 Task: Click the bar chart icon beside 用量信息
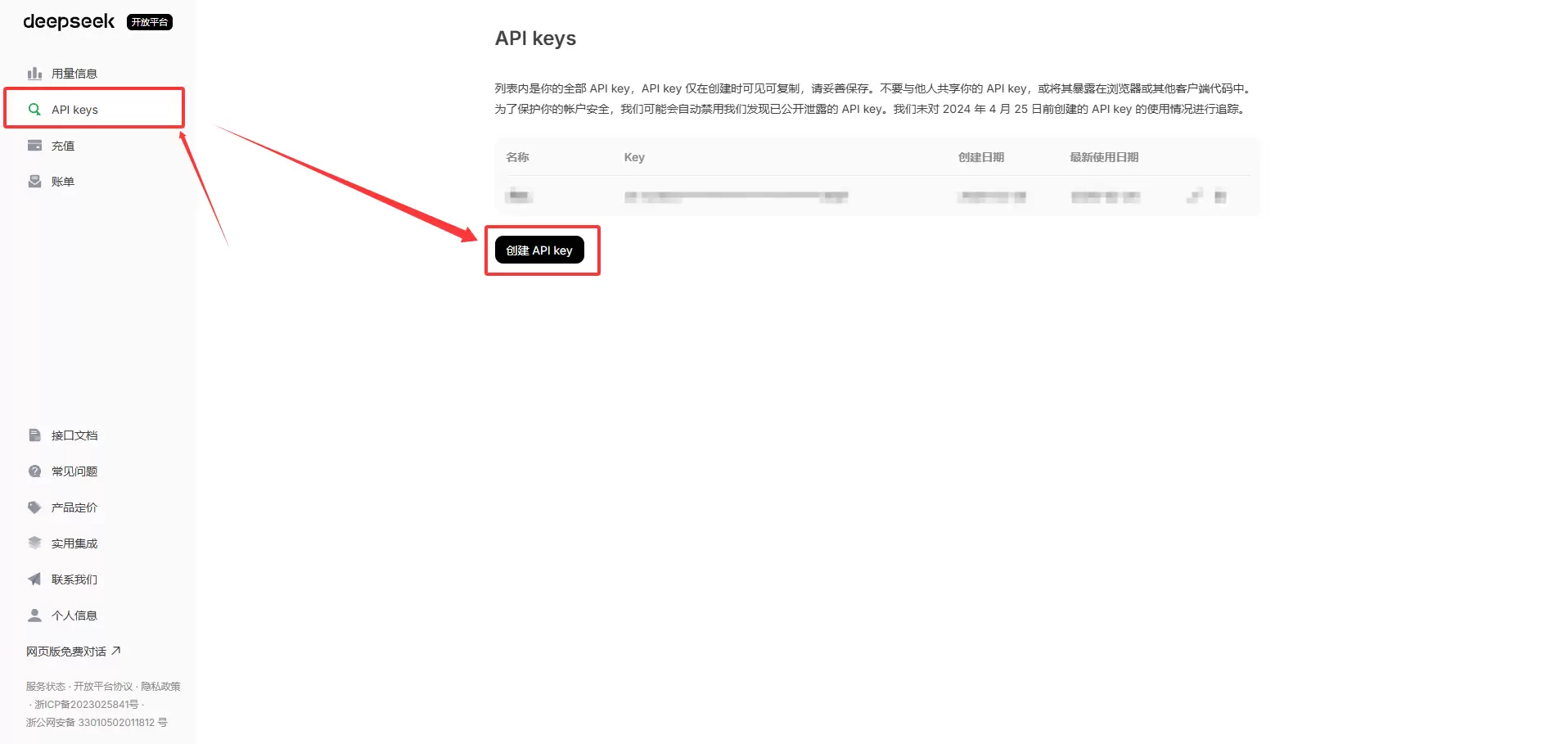35,73
